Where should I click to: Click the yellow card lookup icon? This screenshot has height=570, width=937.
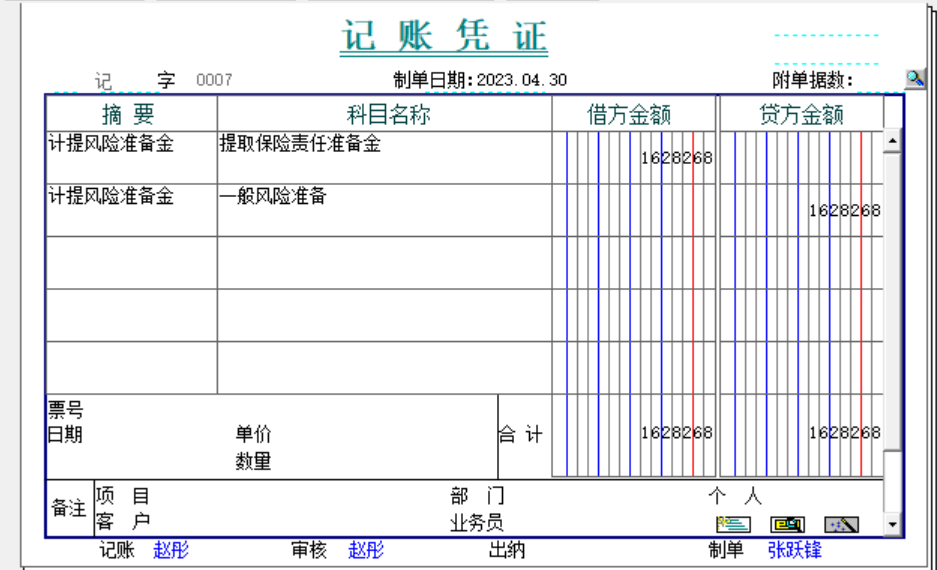coord(787,524)
